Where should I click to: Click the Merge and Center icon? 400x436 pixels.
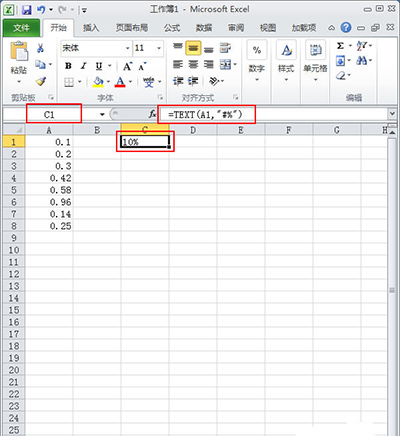[x=225, y=64]
